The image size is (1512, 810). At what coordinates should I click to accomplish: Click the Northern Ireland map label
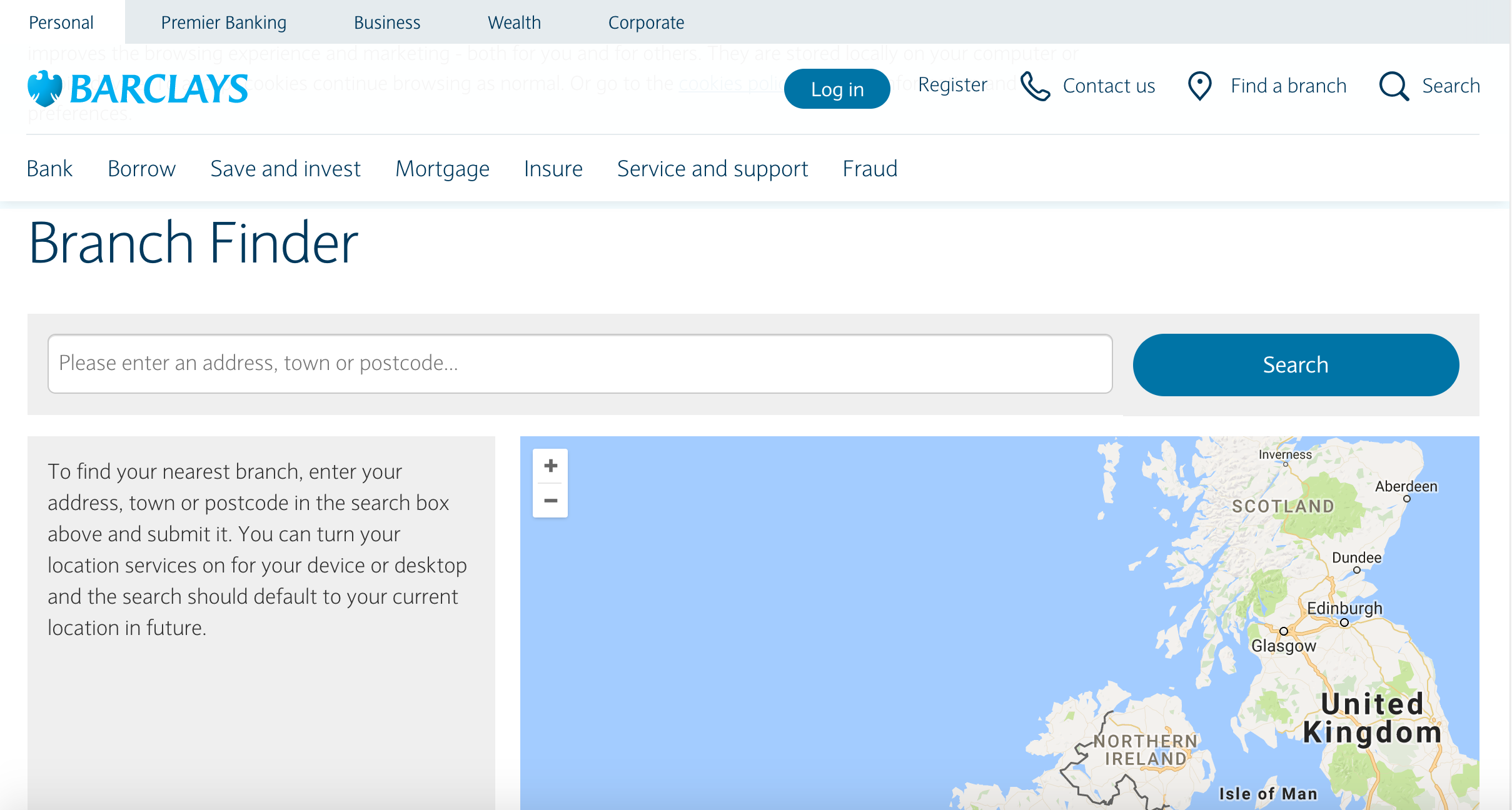pyautogui.click(x=1146, y=749)
